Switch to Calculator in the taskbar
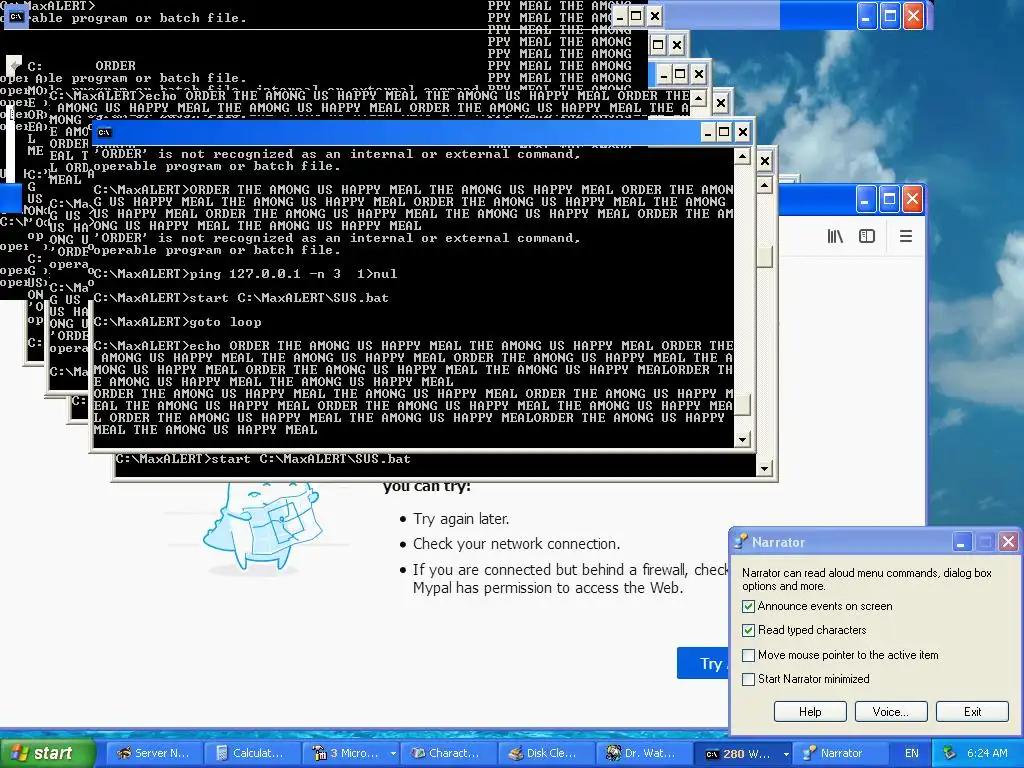 251,753
